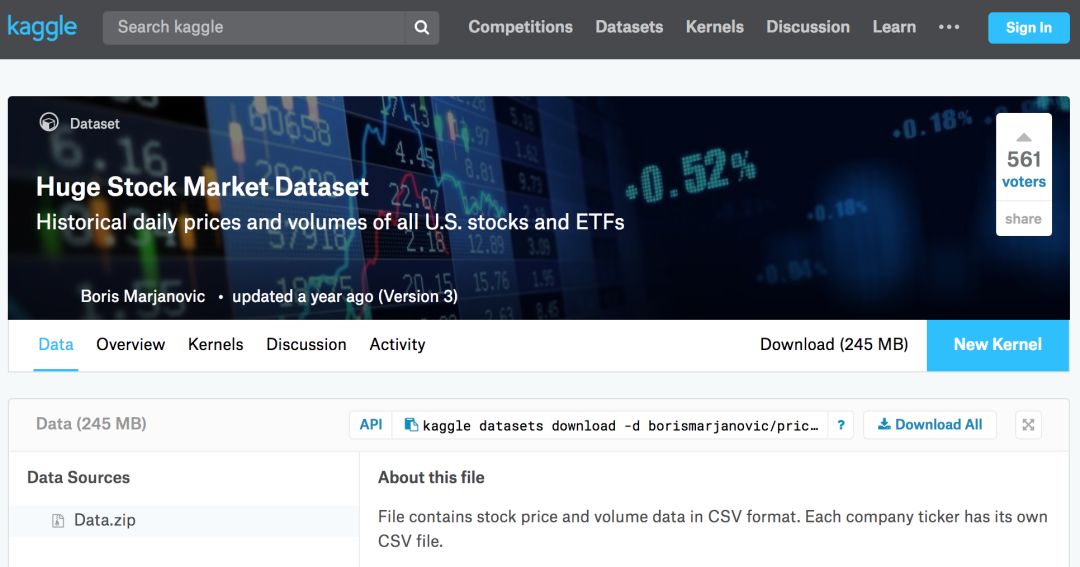Click into the Search kaggle field

(x=255, y=27)
